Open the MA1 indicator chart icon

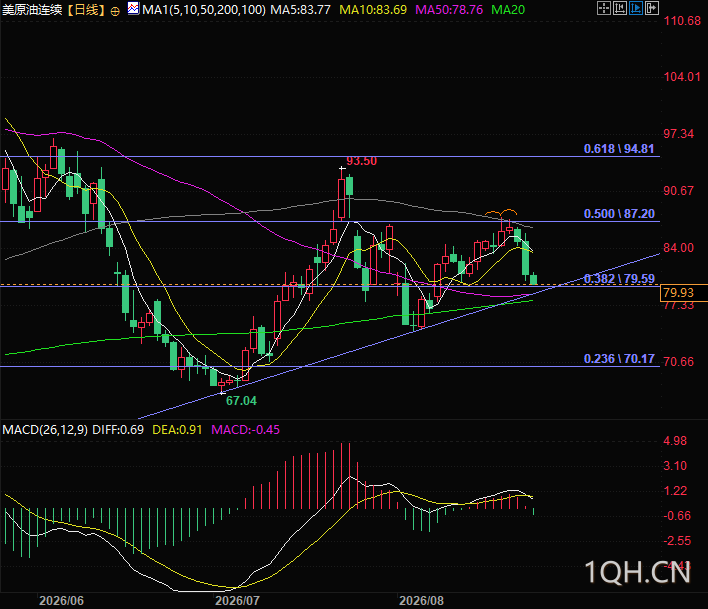tap(133, 8)
